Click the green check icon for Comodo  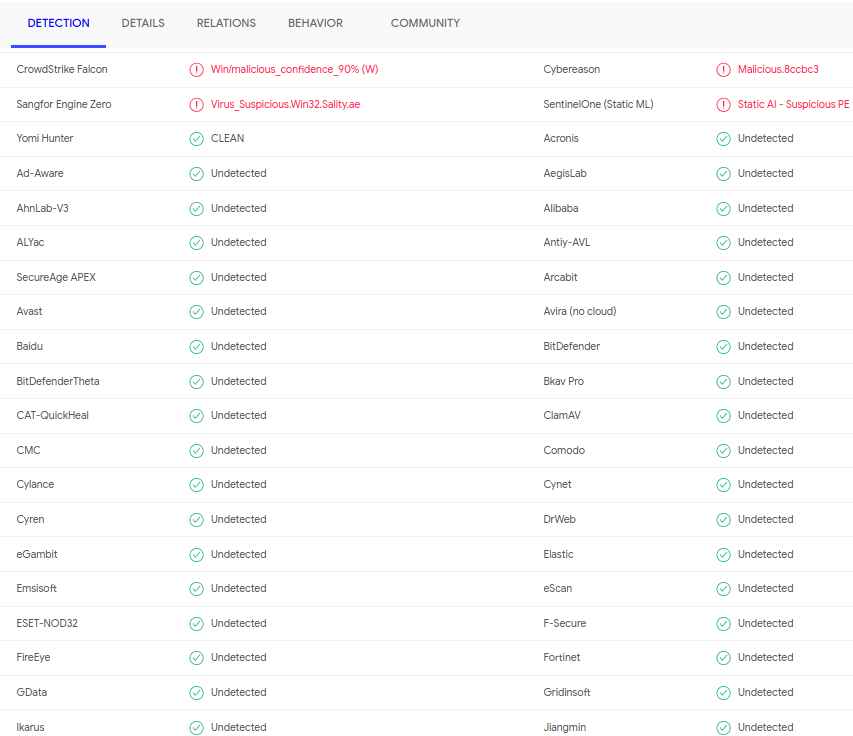[723, 450]
